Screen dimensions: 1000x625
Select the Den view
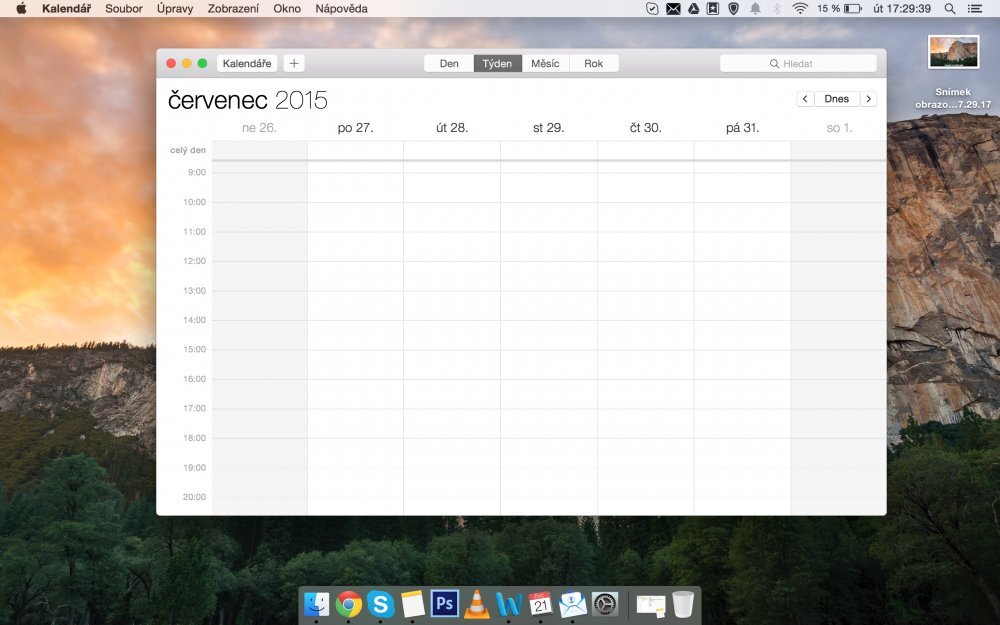(448, 62)
